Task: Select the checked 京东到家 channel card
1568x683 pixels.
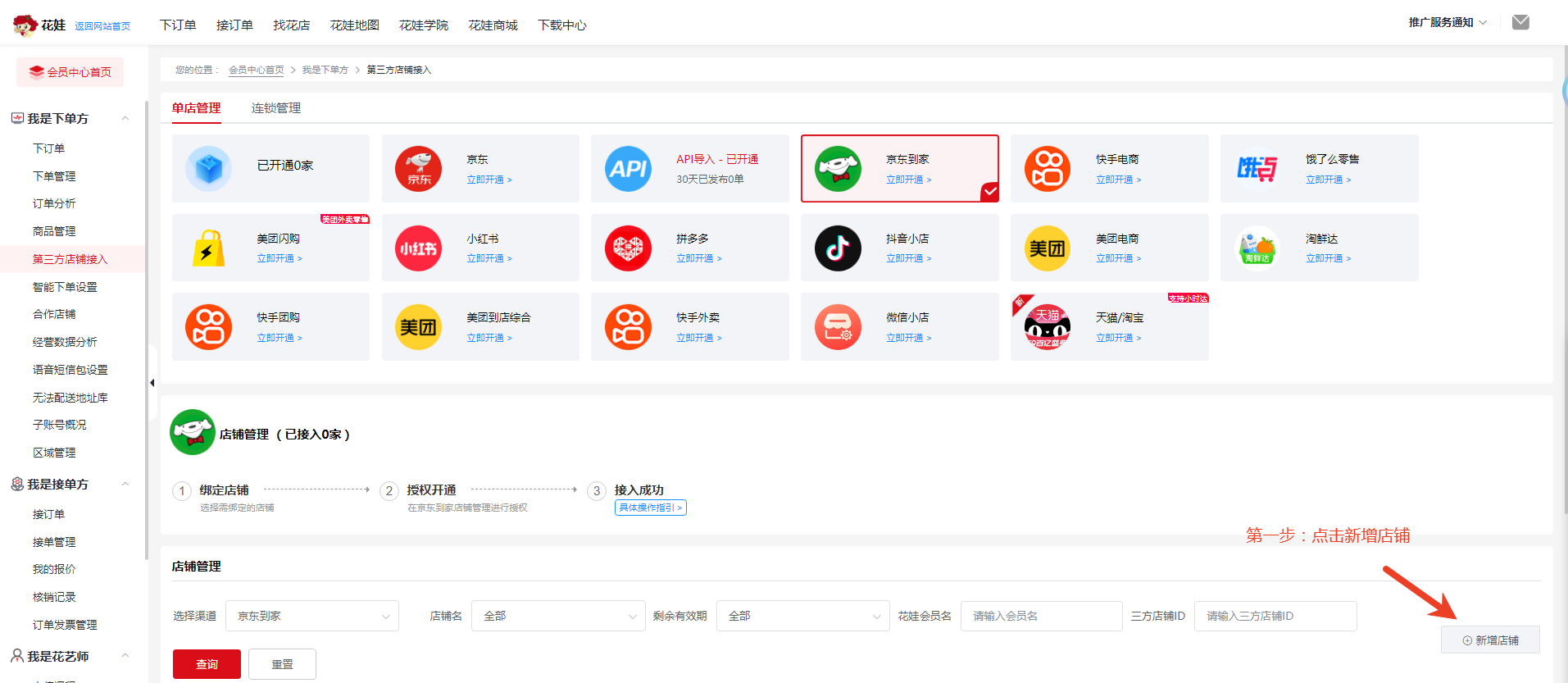Action: click(x=899, y=169)
